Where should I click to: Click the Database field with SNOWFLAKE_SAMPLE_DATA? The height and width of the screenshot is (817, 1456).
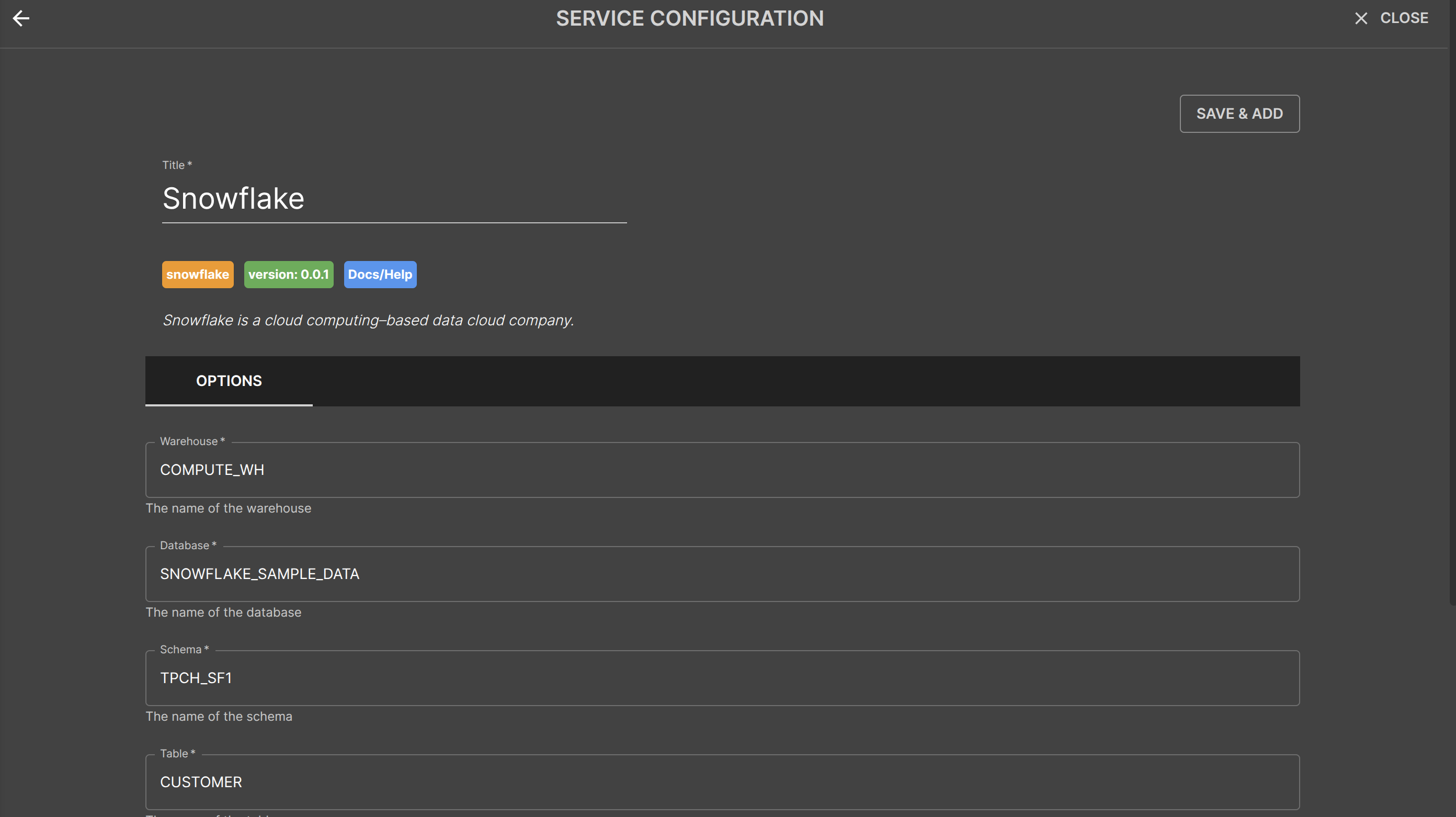coord(722,574)
